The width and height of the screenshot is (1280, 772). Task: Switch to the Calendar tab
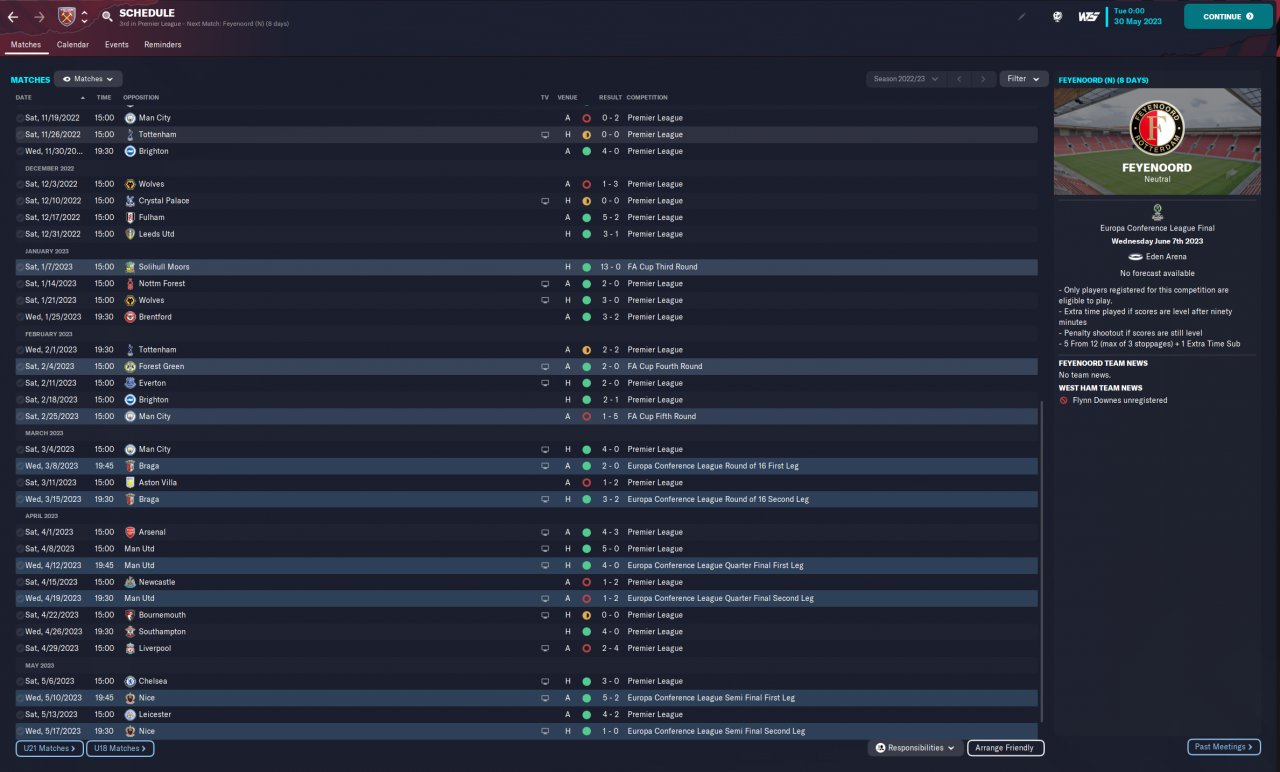tap(73, 45)
